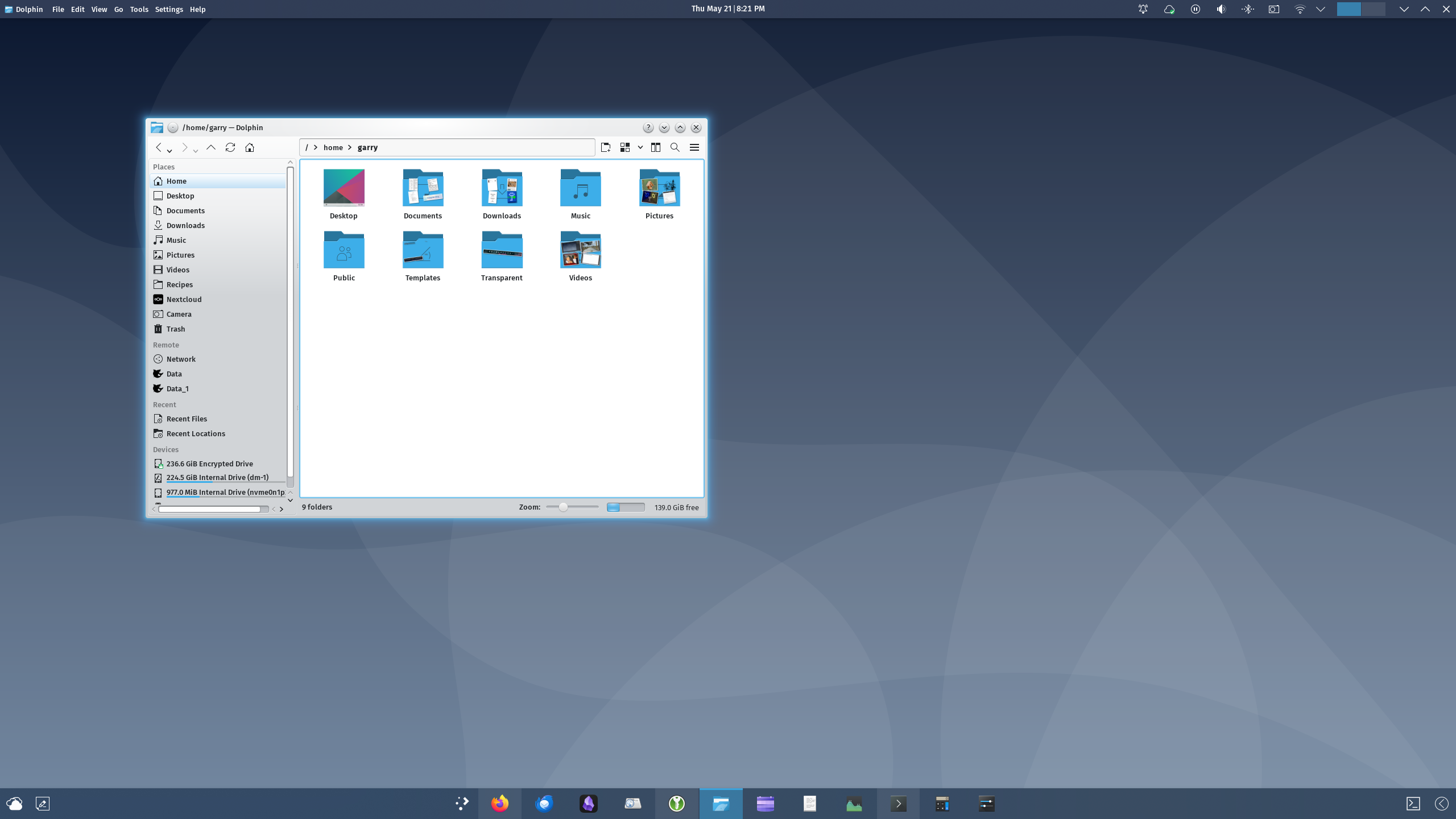Select Nextcloud in the Places panel
Viewport: 1456px width, 819px height.
point(218,299)
